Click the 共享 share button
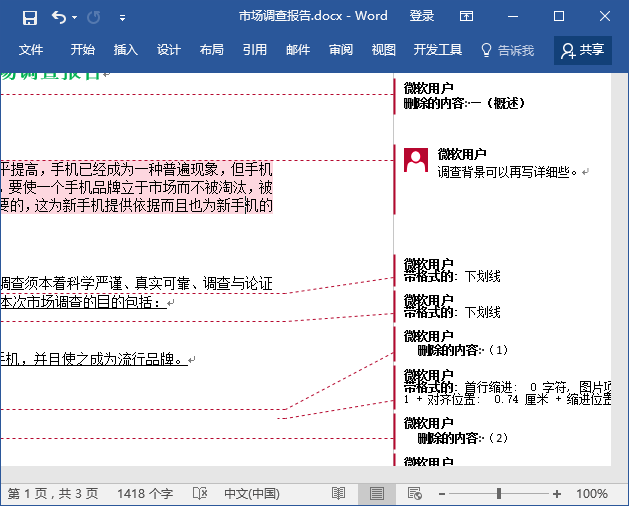 pos(583,50)
